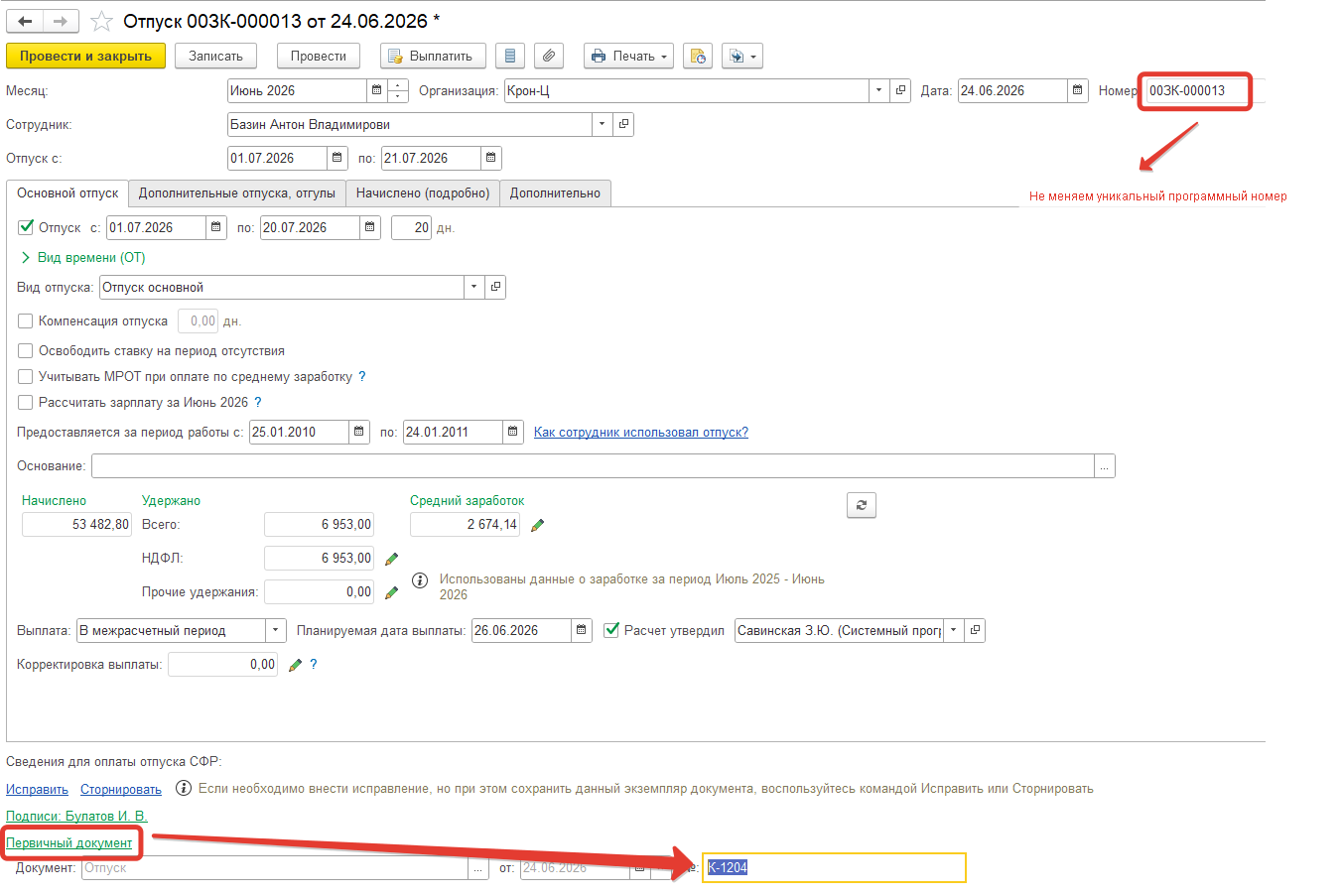1343x896 pixels.
Task: Increase the Месяц value with the stepper
Action: point(398,85)
